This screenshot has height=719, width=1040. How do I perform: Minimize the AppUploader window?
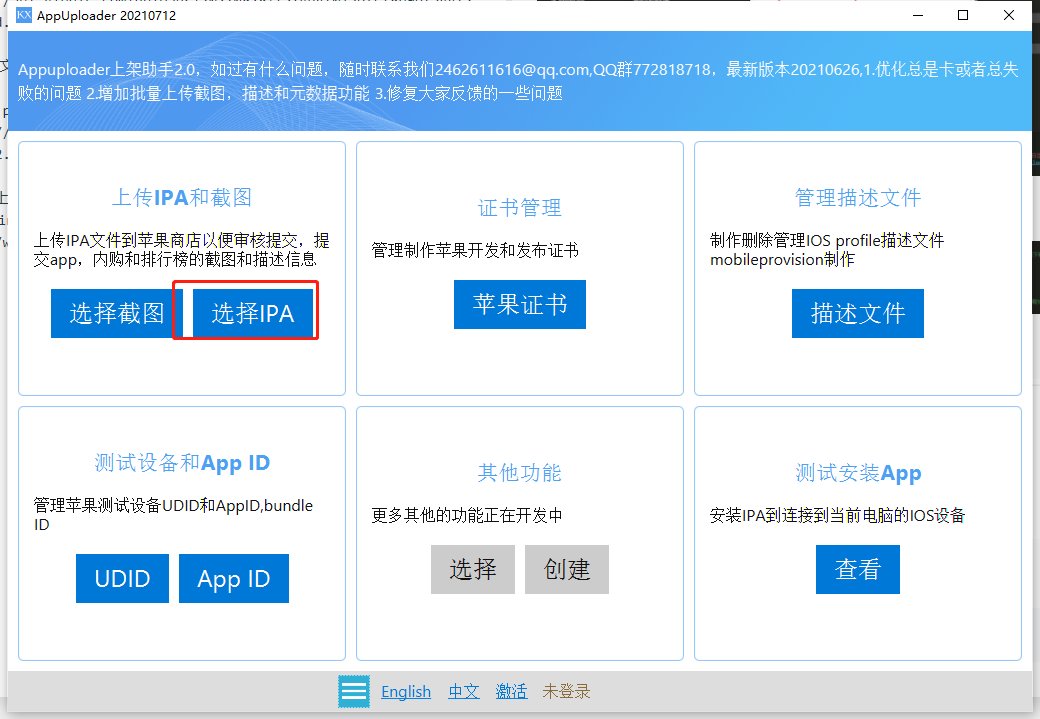(x=918, y=15)
